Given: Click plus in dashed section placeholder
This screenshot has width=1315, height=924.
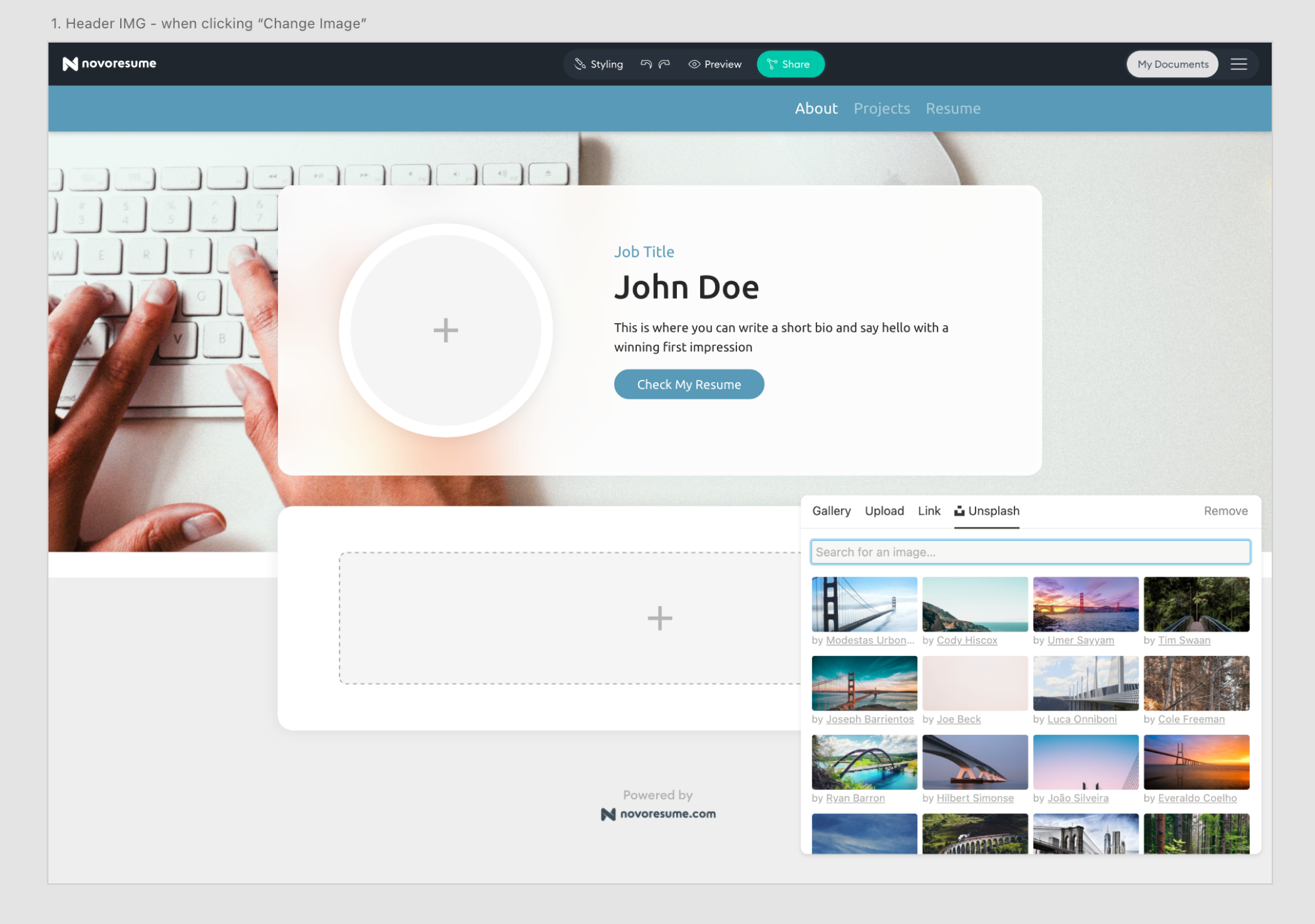Looking at the screenshot, I should [x=659, y=618].
